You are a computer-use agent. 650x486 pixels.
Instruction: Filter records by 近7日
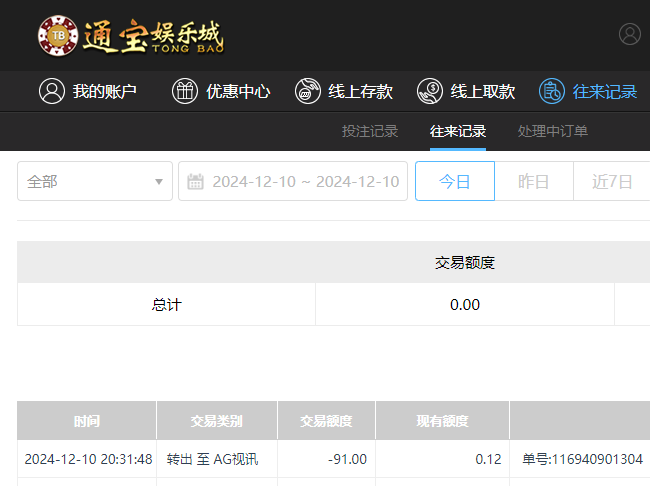coord(612,181)
